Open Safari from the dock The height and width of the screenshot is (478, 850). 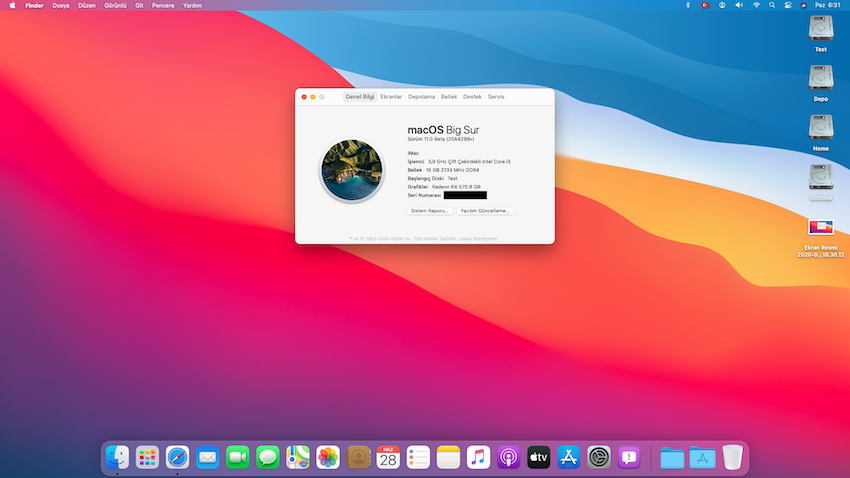tap(178, 458)
